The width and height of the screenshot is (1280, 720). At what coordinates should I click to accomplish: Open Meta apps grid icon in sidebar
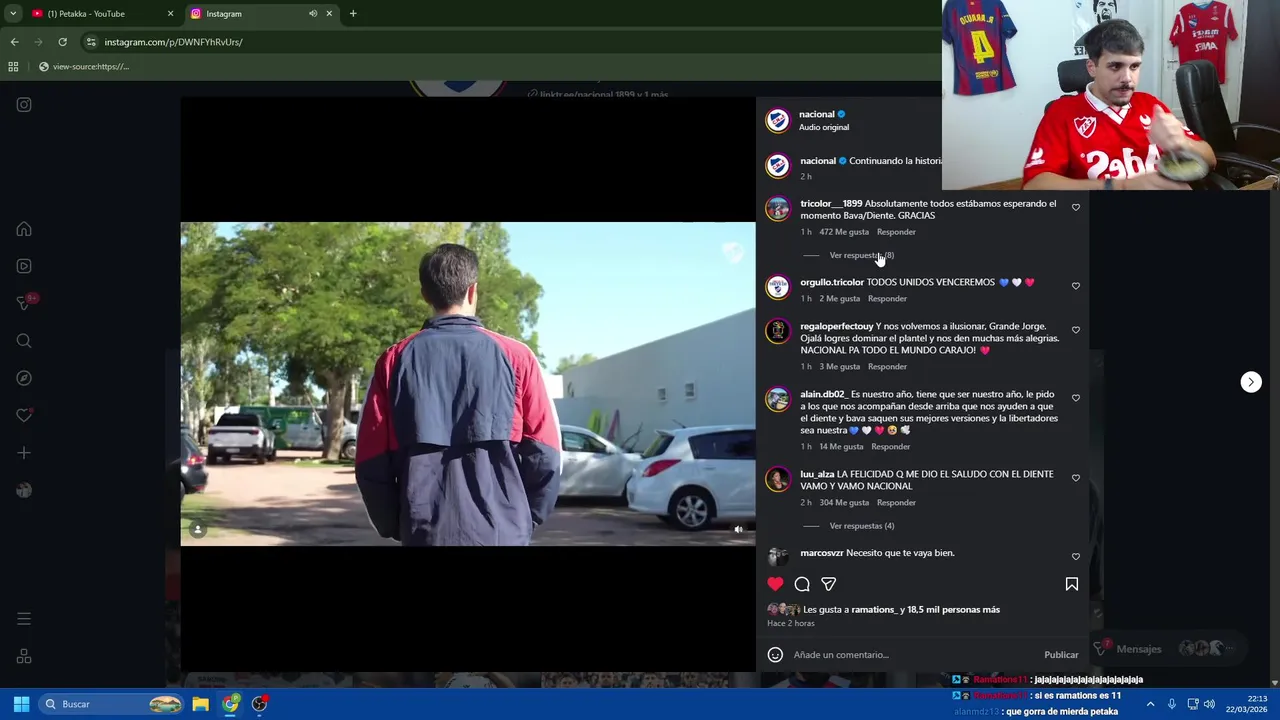(x=24, y=657)
